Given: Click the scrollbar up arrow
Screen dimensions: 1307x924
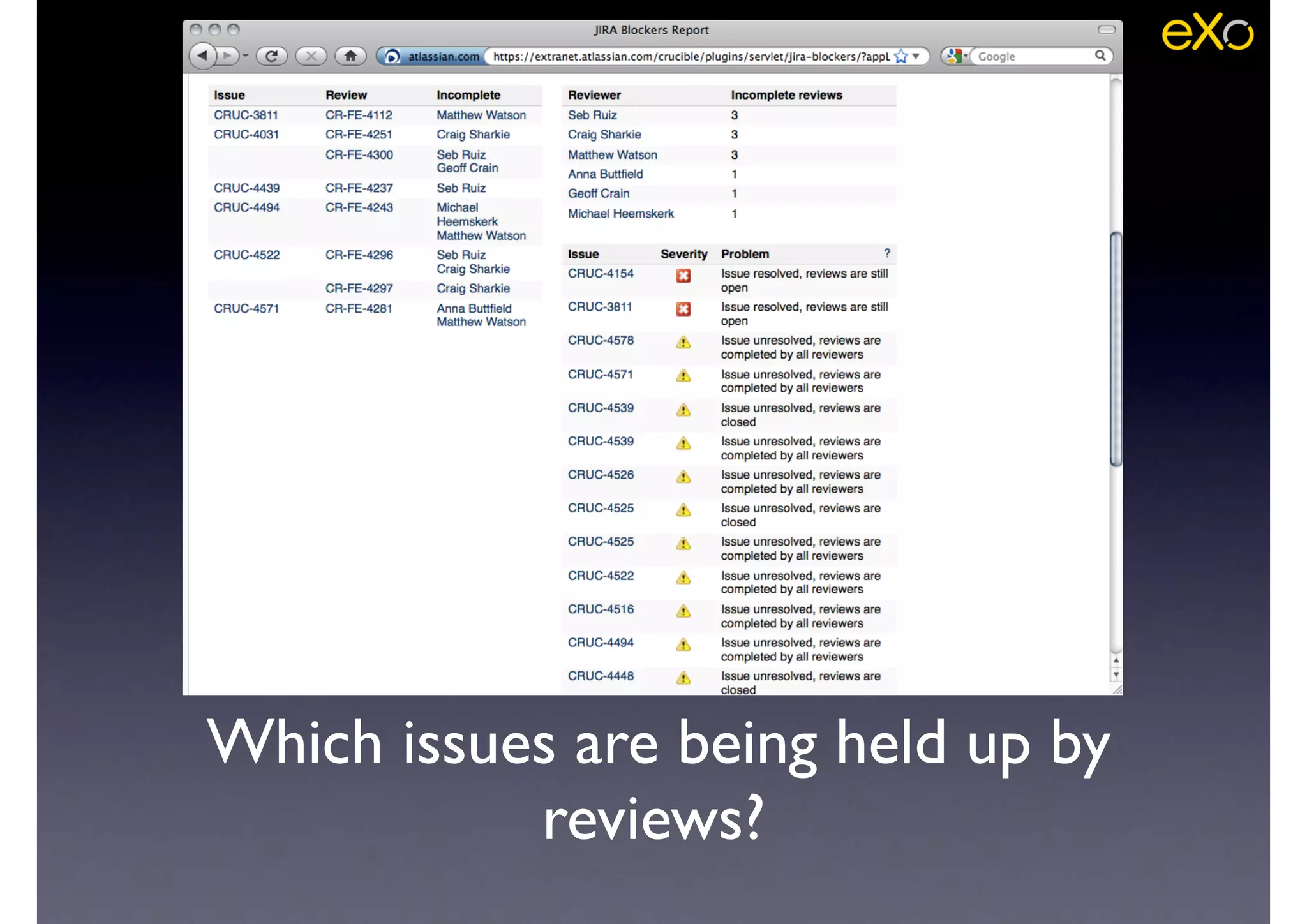Looking at the screenshot, I should pos(1116,660).
